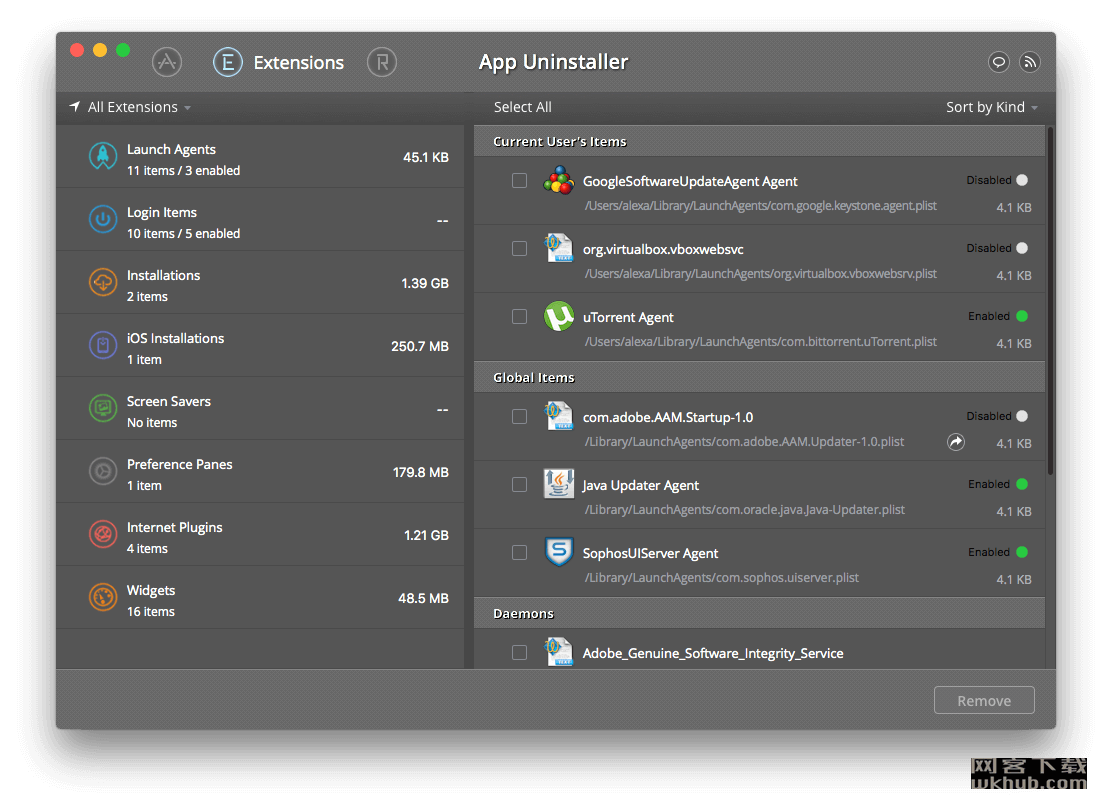This screenshot has height=809, width=1112.
Task: Switch to the Extensions tab
Action: tap(278, 62)
